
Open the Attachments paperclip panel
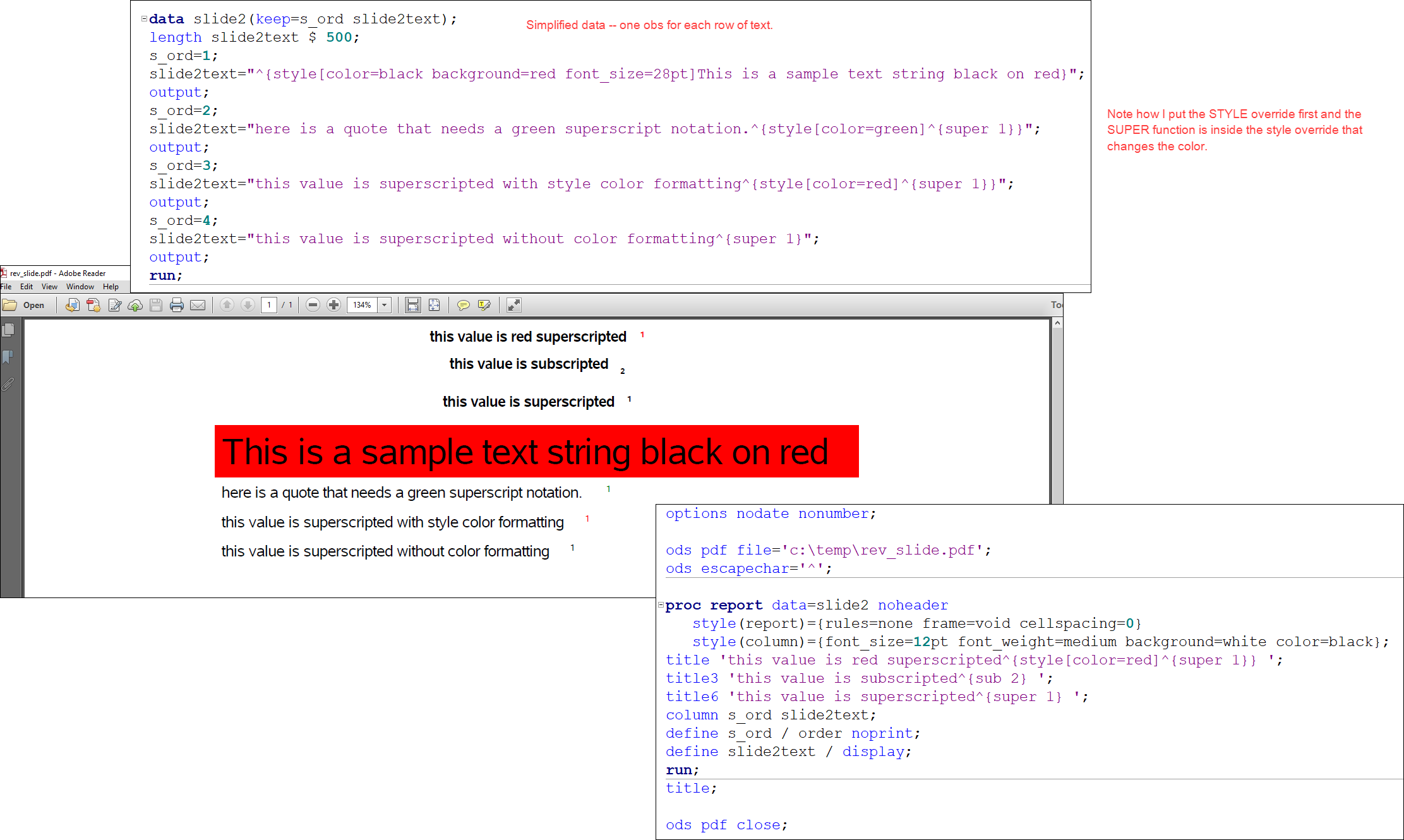[8, 383]
